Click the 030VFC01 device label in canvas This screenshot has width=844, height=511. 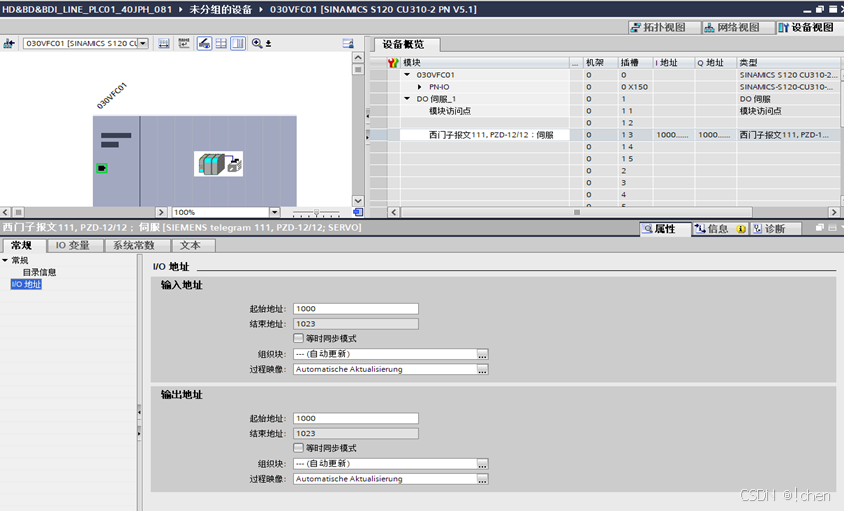tap(111, 96)
